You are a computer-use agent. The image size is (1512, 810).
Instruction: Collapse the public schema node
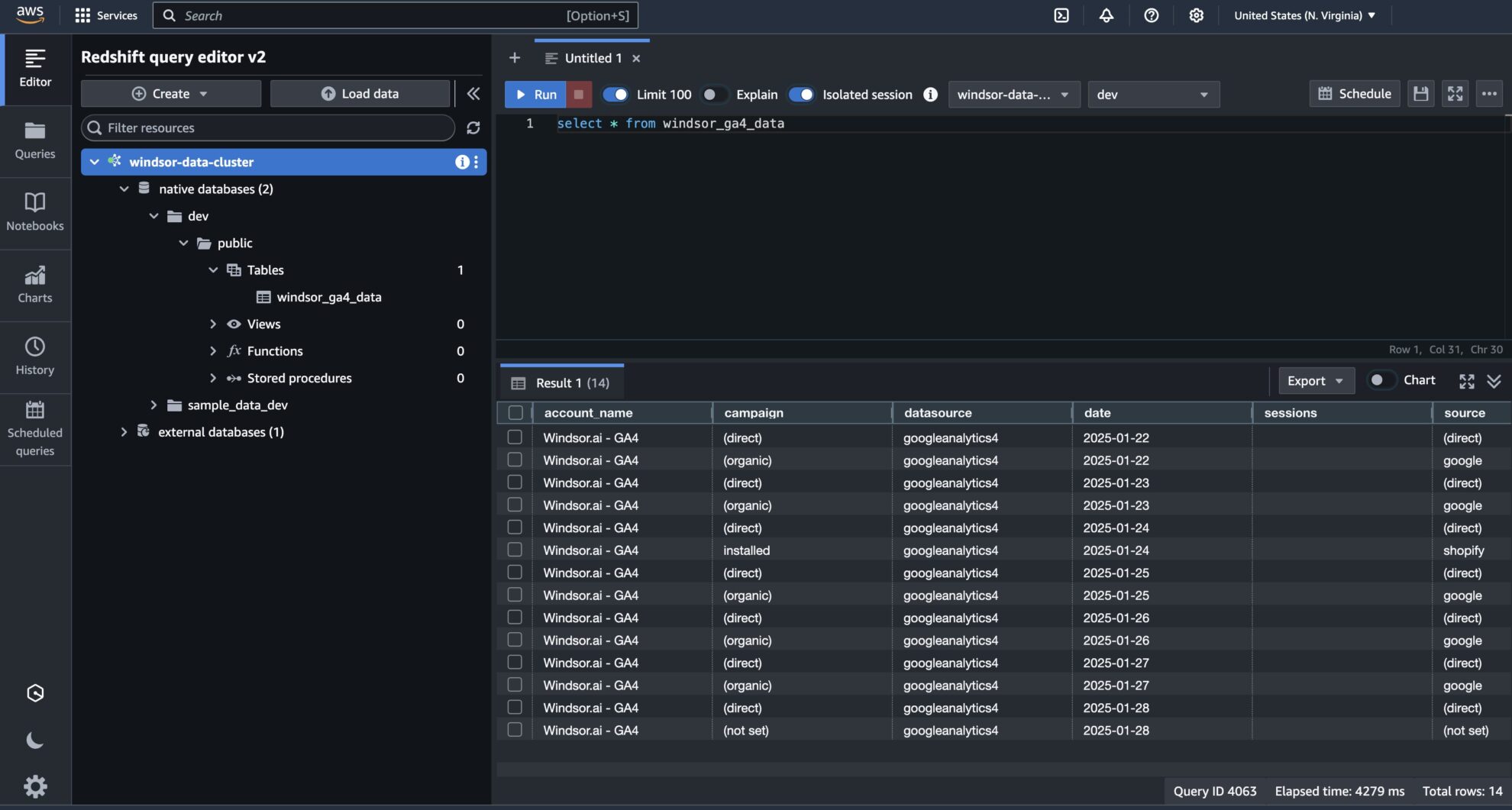(183, 243)
